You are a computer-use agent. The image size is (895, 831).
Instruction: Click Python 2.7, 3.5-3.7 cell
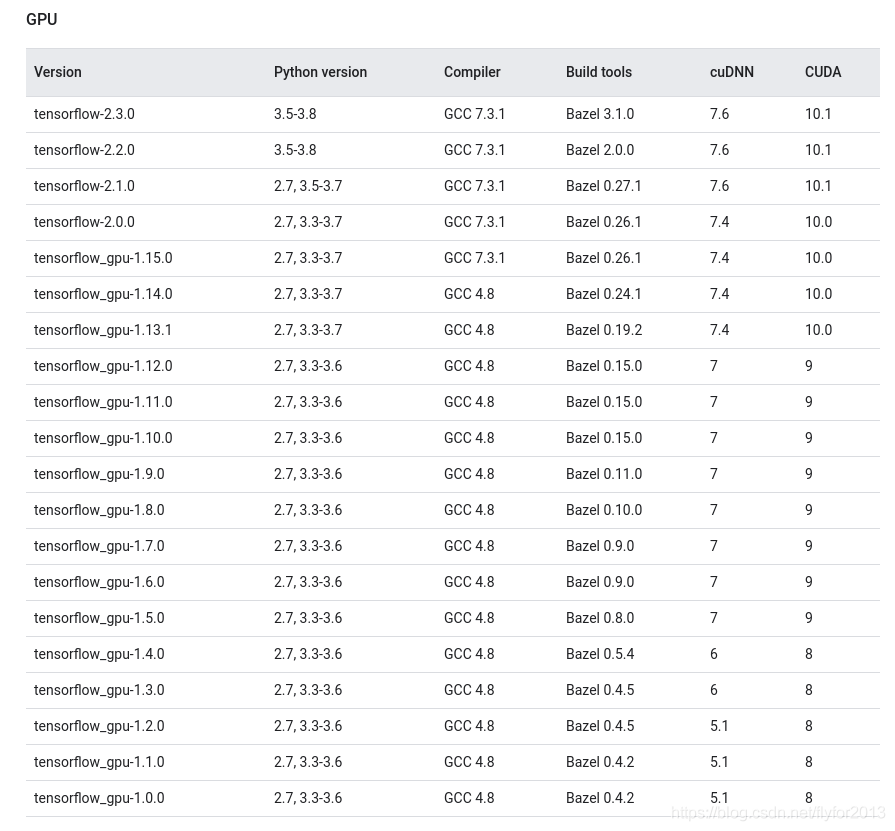click(308, 186)
